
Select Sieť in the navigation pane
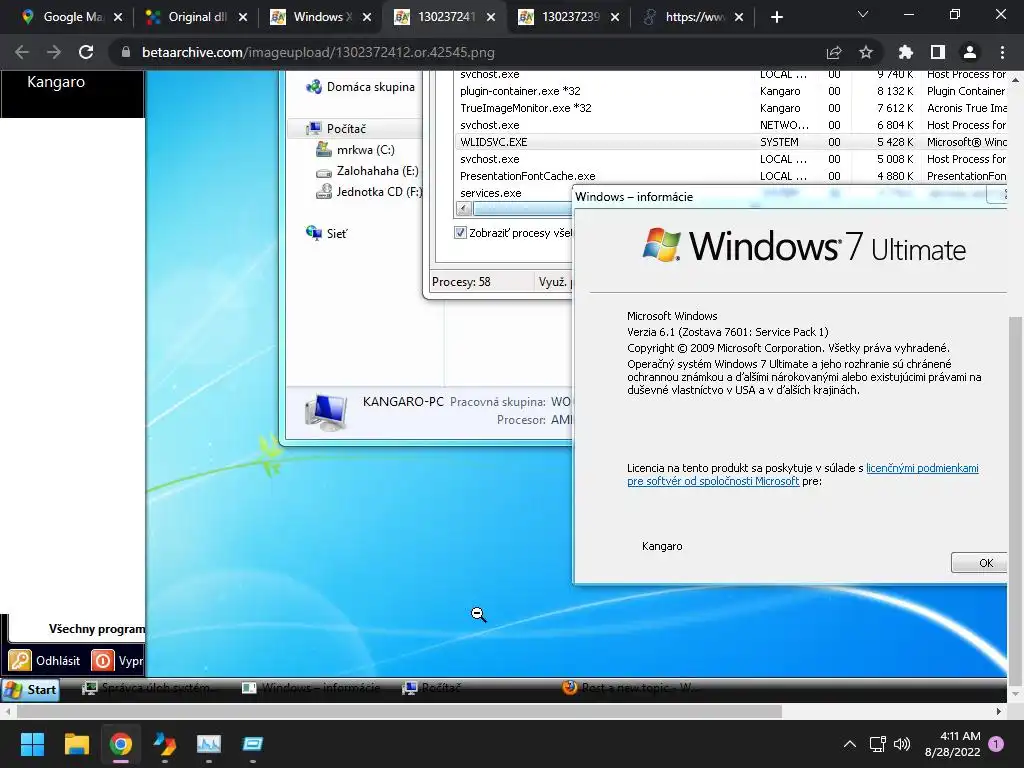327,233
